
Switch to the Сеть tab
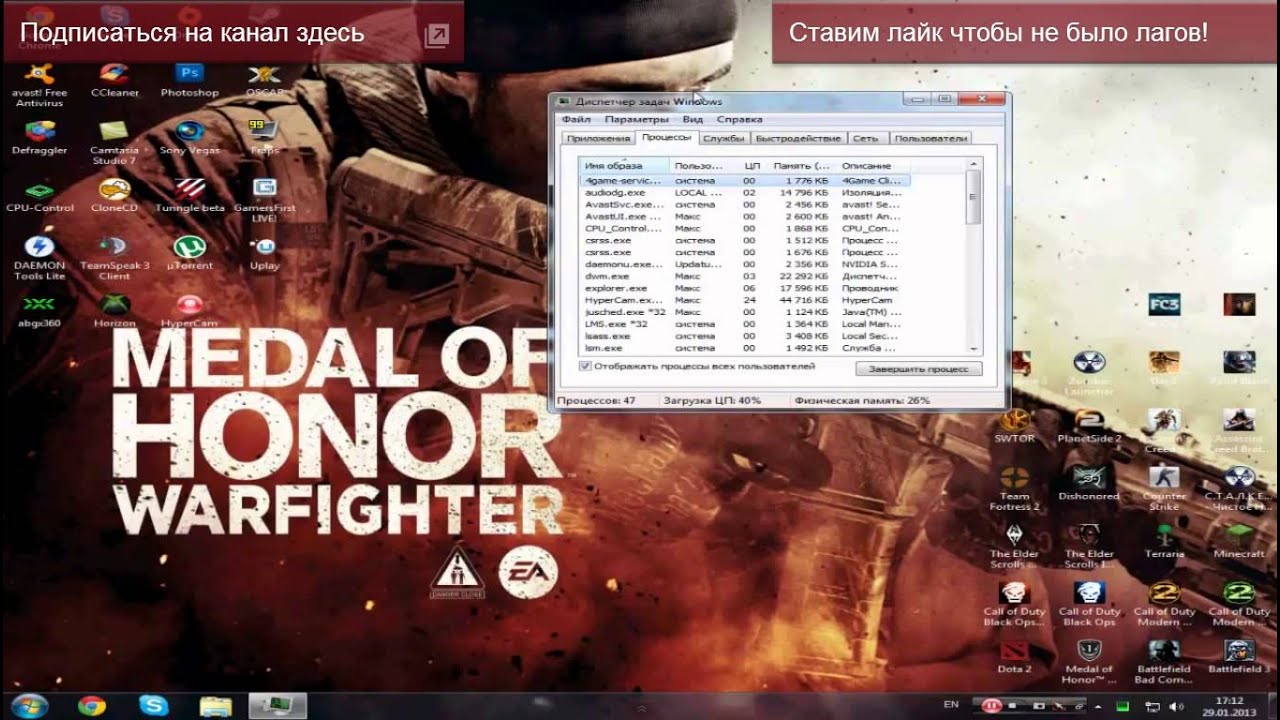tap(867, 138)
